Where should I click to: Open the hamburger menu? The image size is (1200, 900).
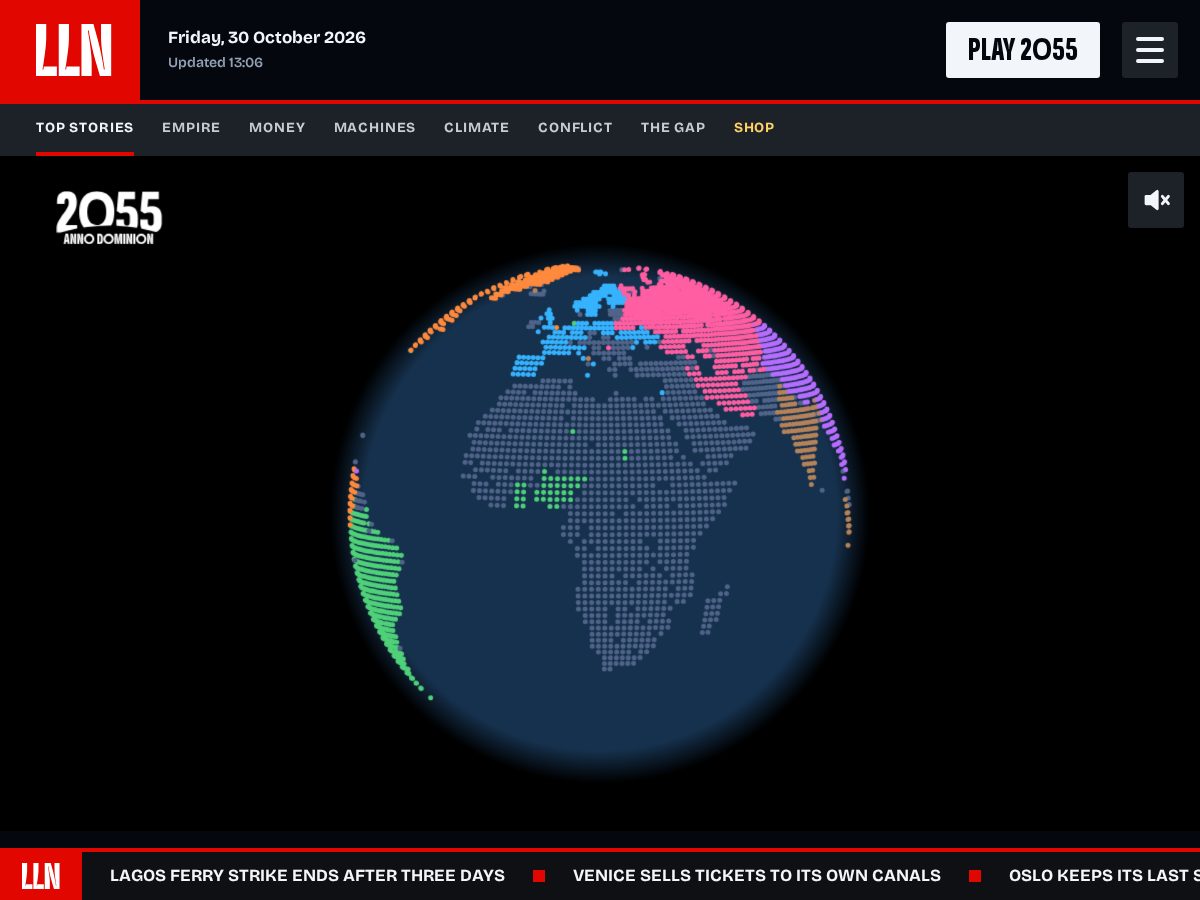pos(1150,50)
